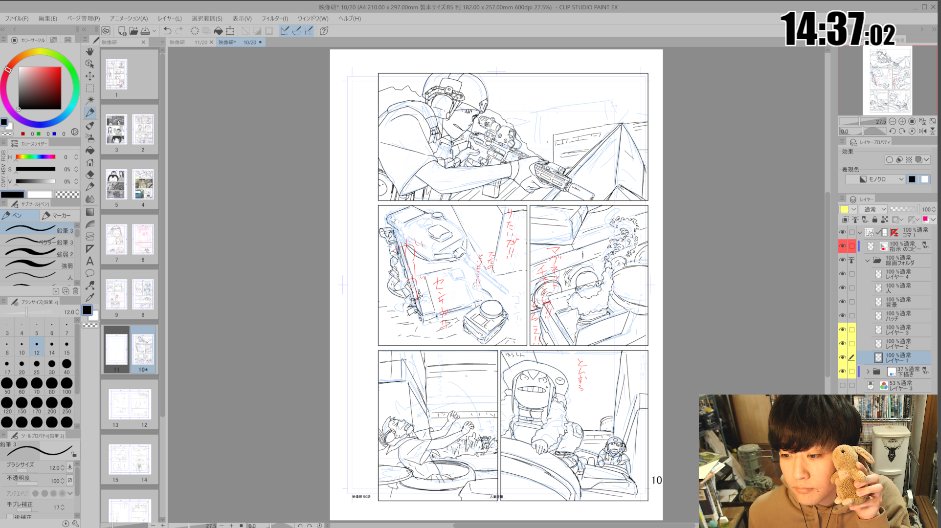Select the Auto select magic wand tool

click(x=90, y=100)
